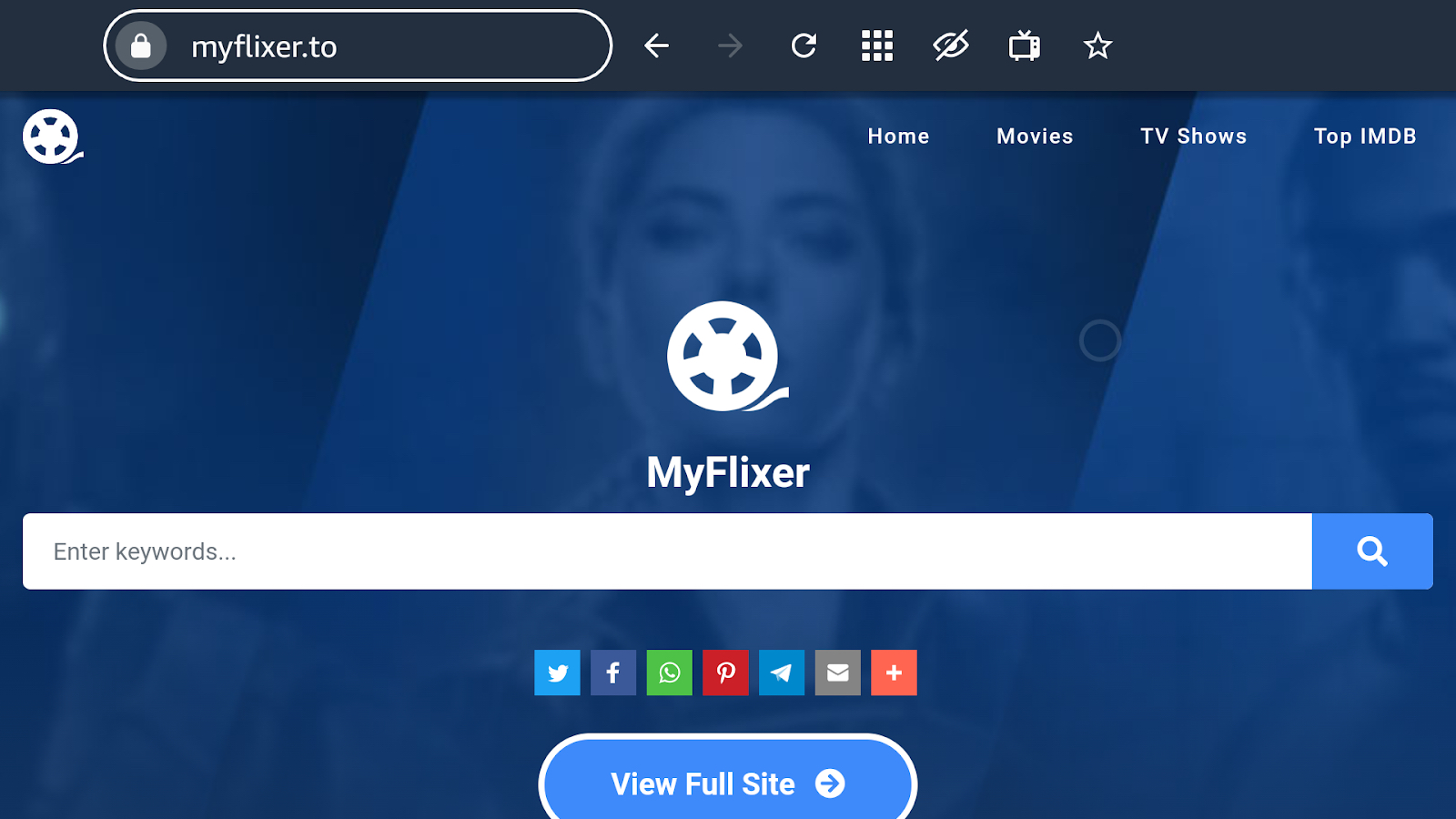Open the site security lock info

tap(141, 45)
